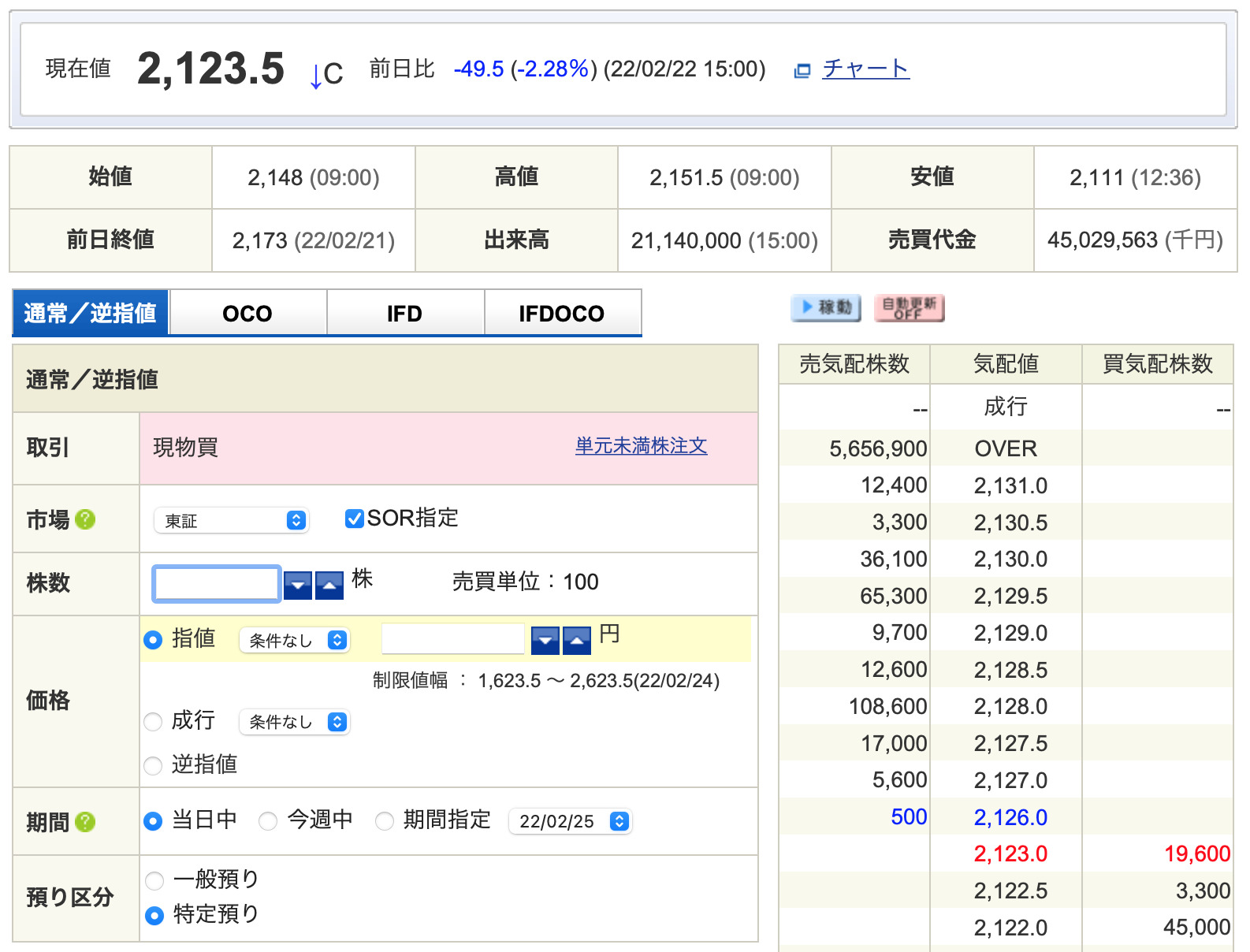
Task: Click the share quantity increase arrow
Action: [x=329, y=586]
